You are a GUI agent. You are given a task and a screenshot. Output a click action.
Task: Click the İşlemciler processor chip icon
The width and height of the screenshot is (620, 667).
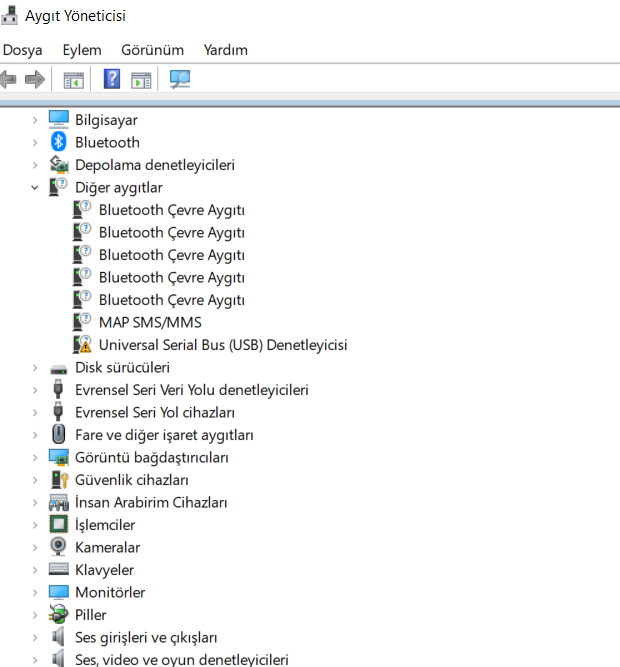tap(59, 524)
